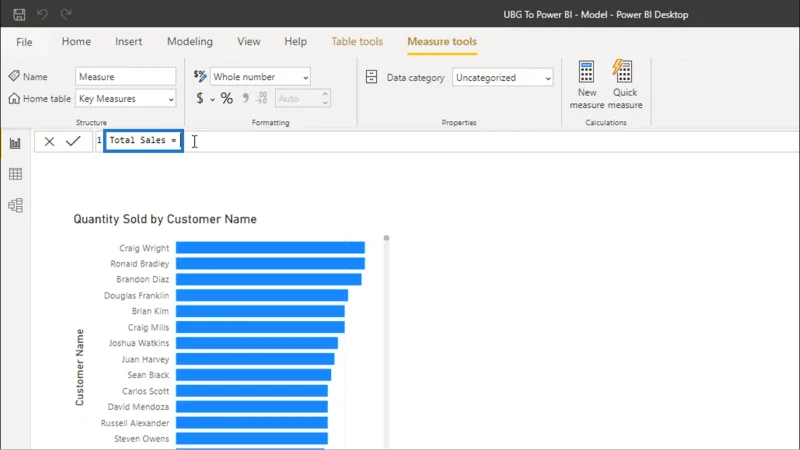Select the Craig Mills bar

260,327
